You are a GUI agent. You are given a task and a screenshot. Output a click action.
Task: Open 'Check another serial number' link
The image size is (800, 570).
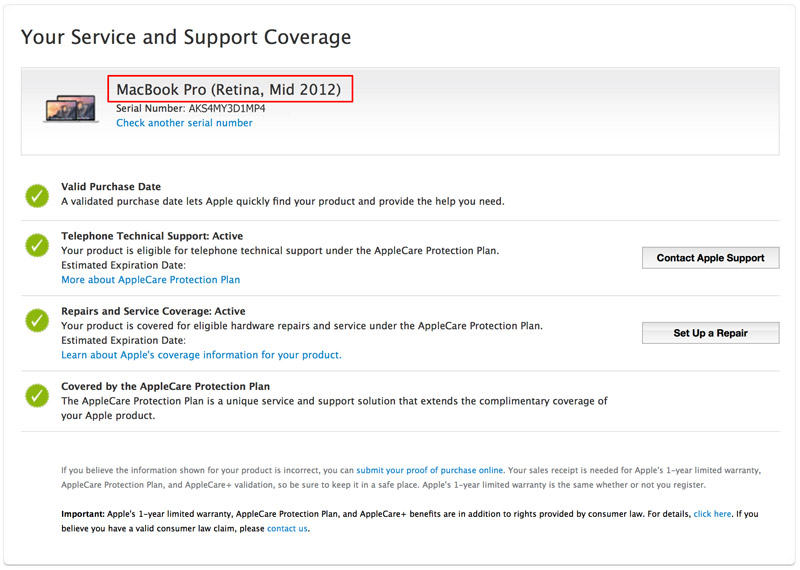[x=184, y=123]
